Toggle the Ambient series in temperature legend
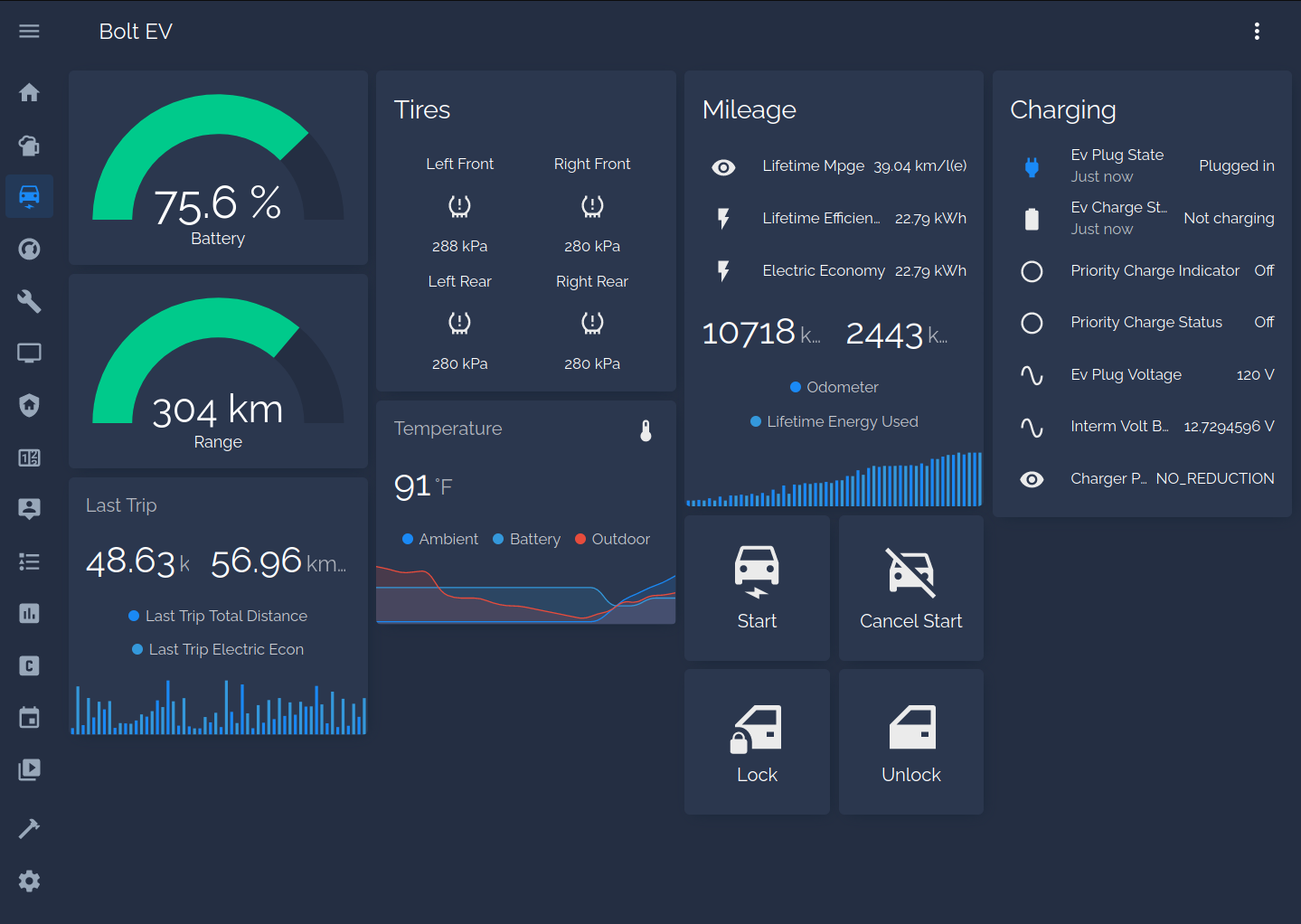The width and height of the screenshot is (1301, 924). pyautogui.click(x=440, y=539)
